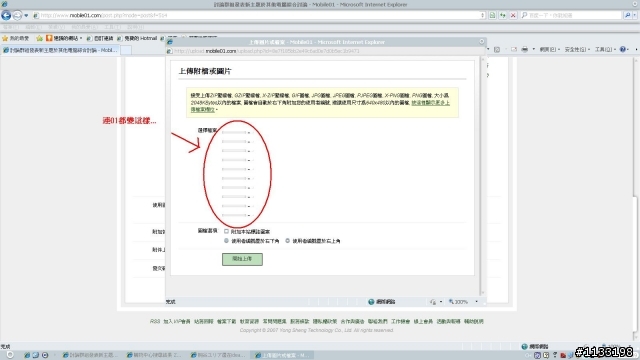This screenshot has width=640, height=360.
Task: Open the search provider dropdown arrow
Action: [635, 16]
